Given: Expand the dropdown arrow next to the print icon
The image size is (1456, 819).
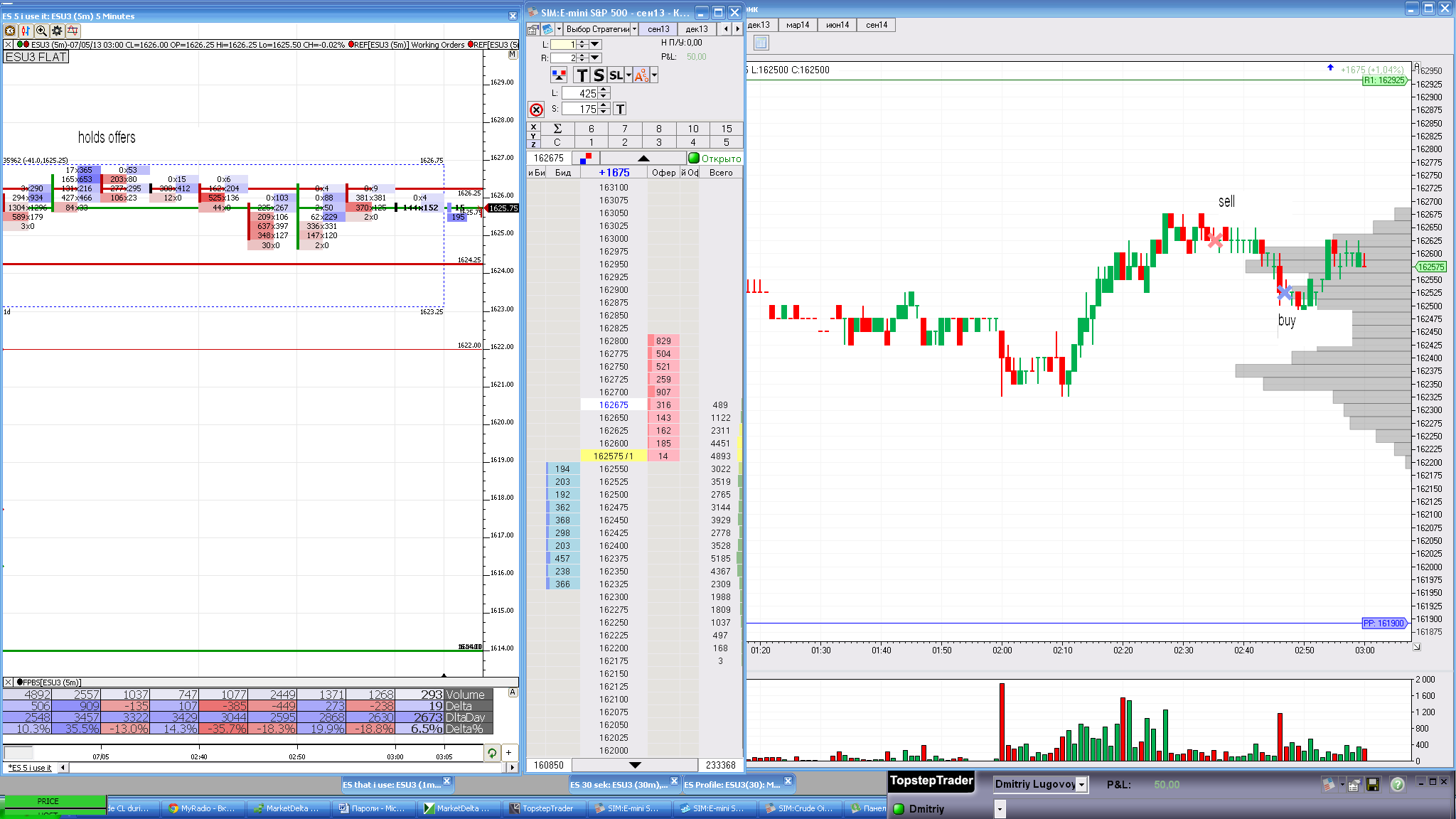Looking at the screenshot, I should pyautogui.click(x=1342, y=785).
